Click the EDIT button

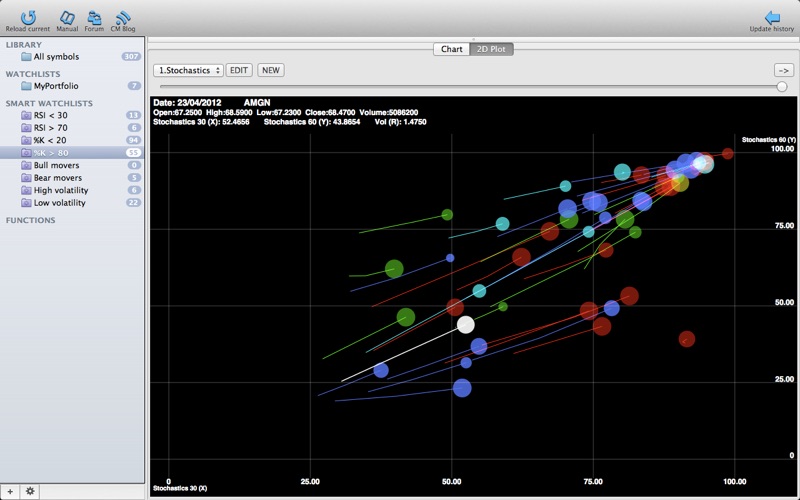coord(239,70)
